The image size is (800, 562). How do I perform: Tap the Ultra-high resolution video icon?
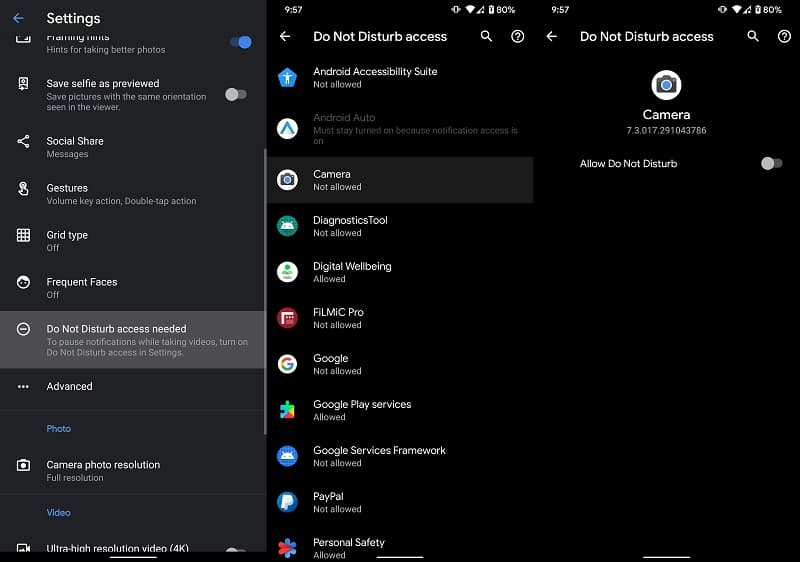(23, 548)
